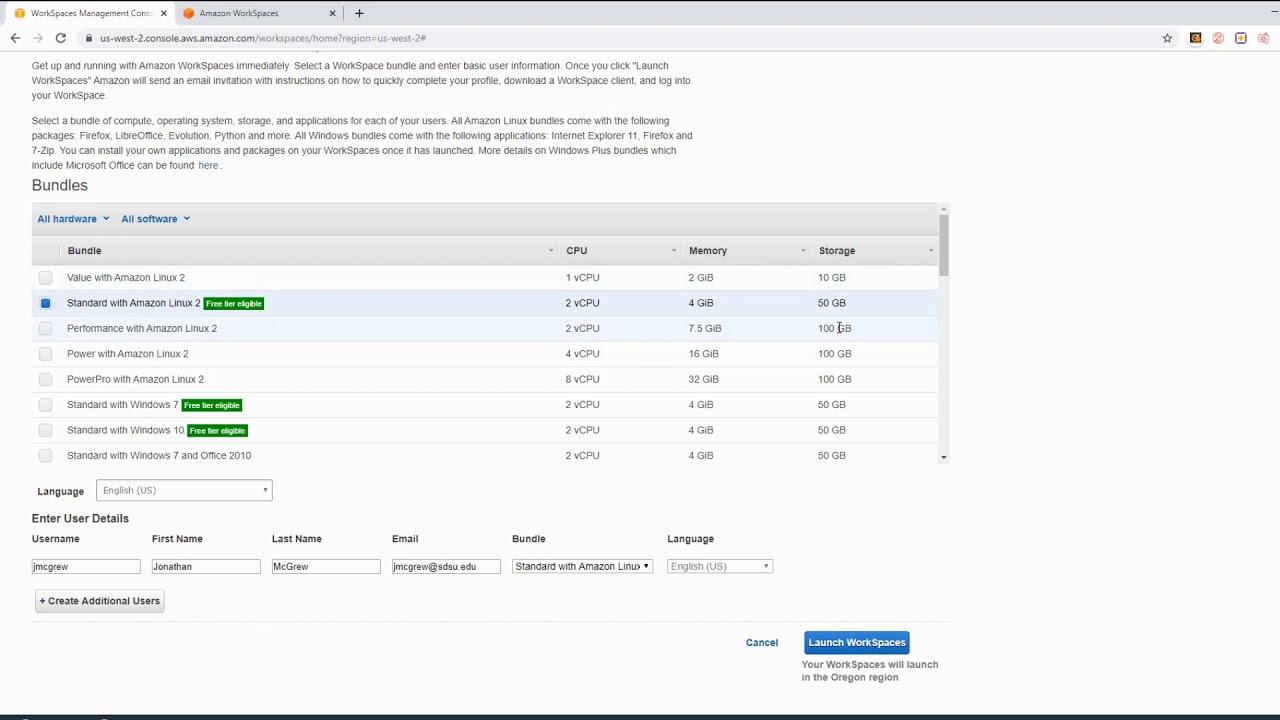This screenshot has width=1280, height=720.
Task: Click the 32 GiB memory cell
Action: (x=703, y=379)
